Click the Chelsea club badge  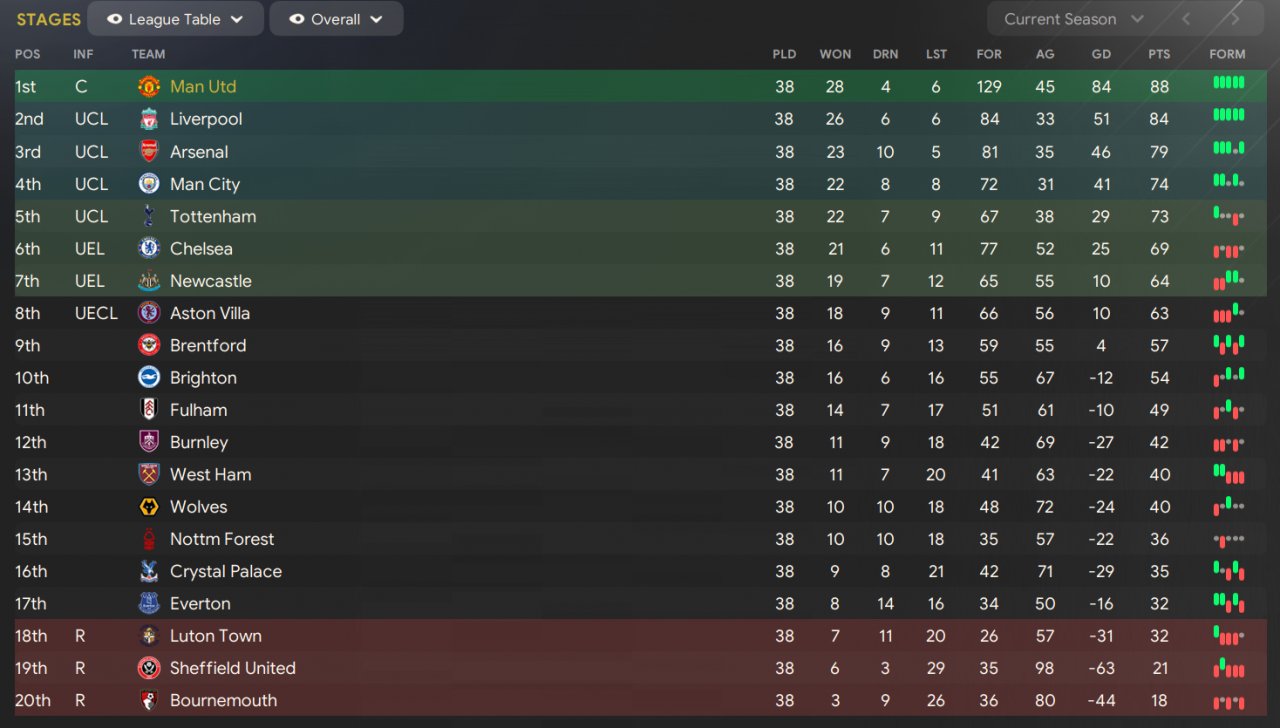point(149,249)
